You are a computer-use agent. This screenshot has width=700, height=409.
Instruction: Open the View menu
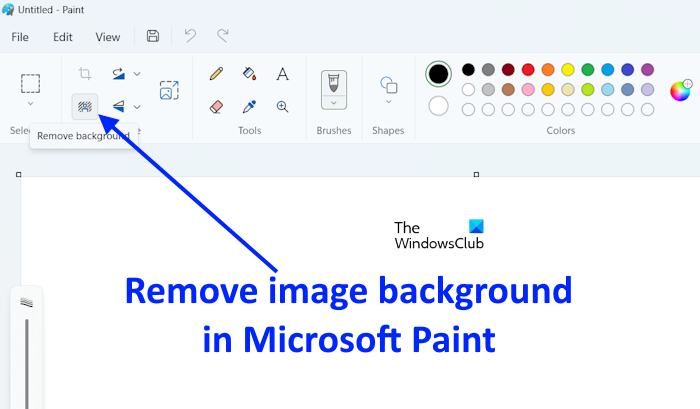point(108,37)
